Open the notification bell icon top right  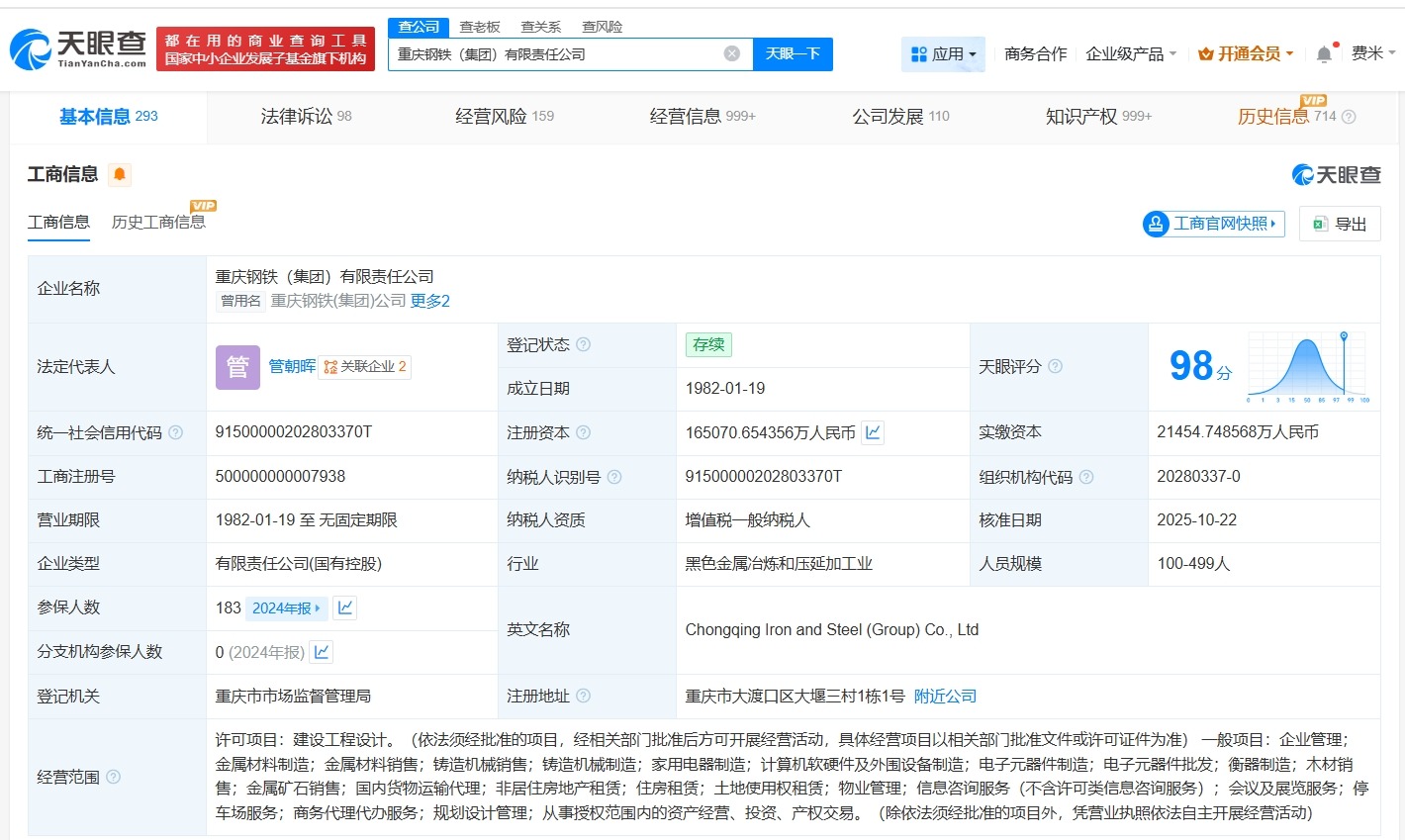tap(1324, 52)
